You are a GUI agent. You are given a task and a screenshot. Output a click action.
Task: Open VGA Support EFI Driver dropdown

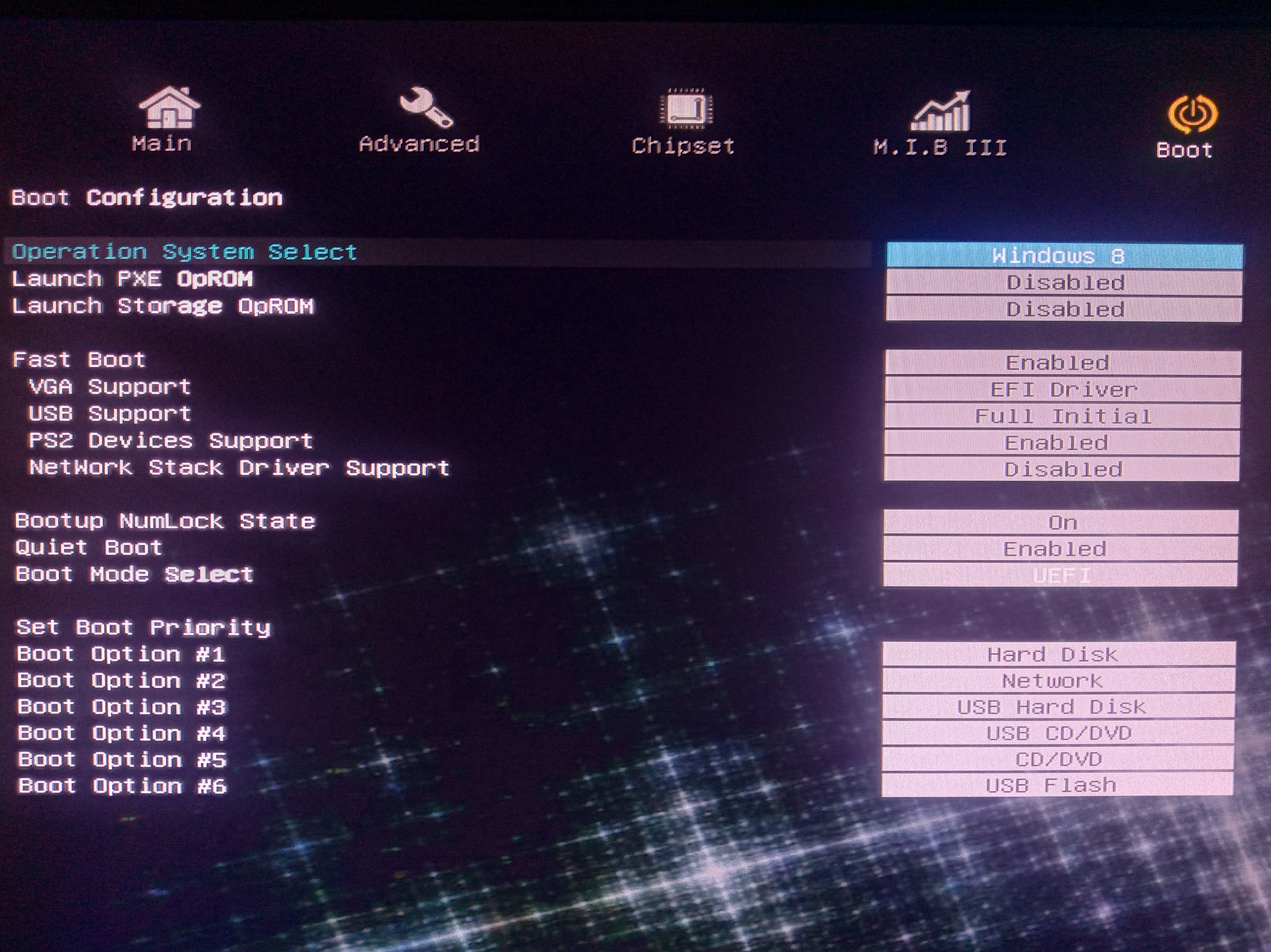1062,390
